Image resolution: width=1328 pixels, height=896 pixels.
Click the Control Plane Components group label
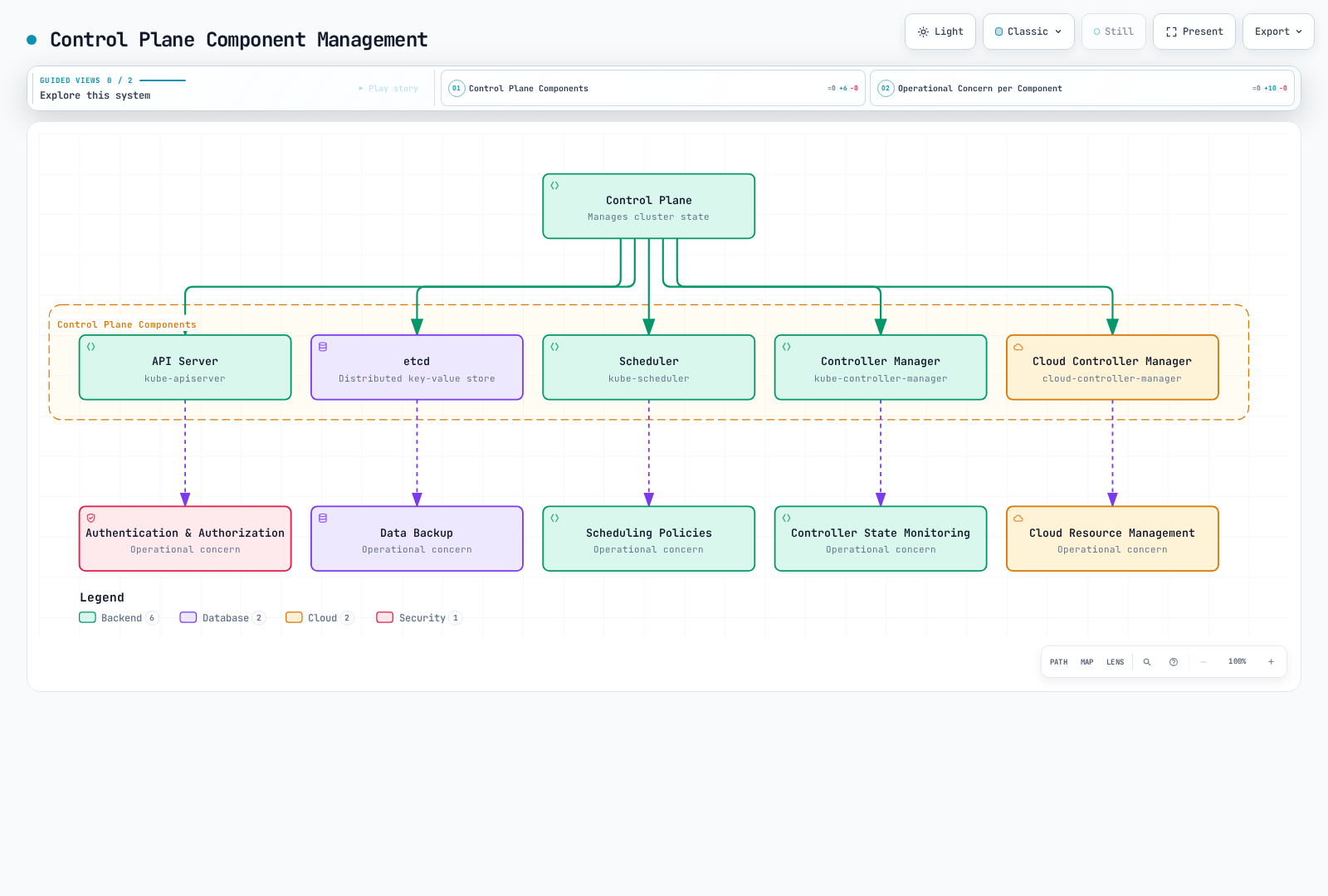coord(127,324)
